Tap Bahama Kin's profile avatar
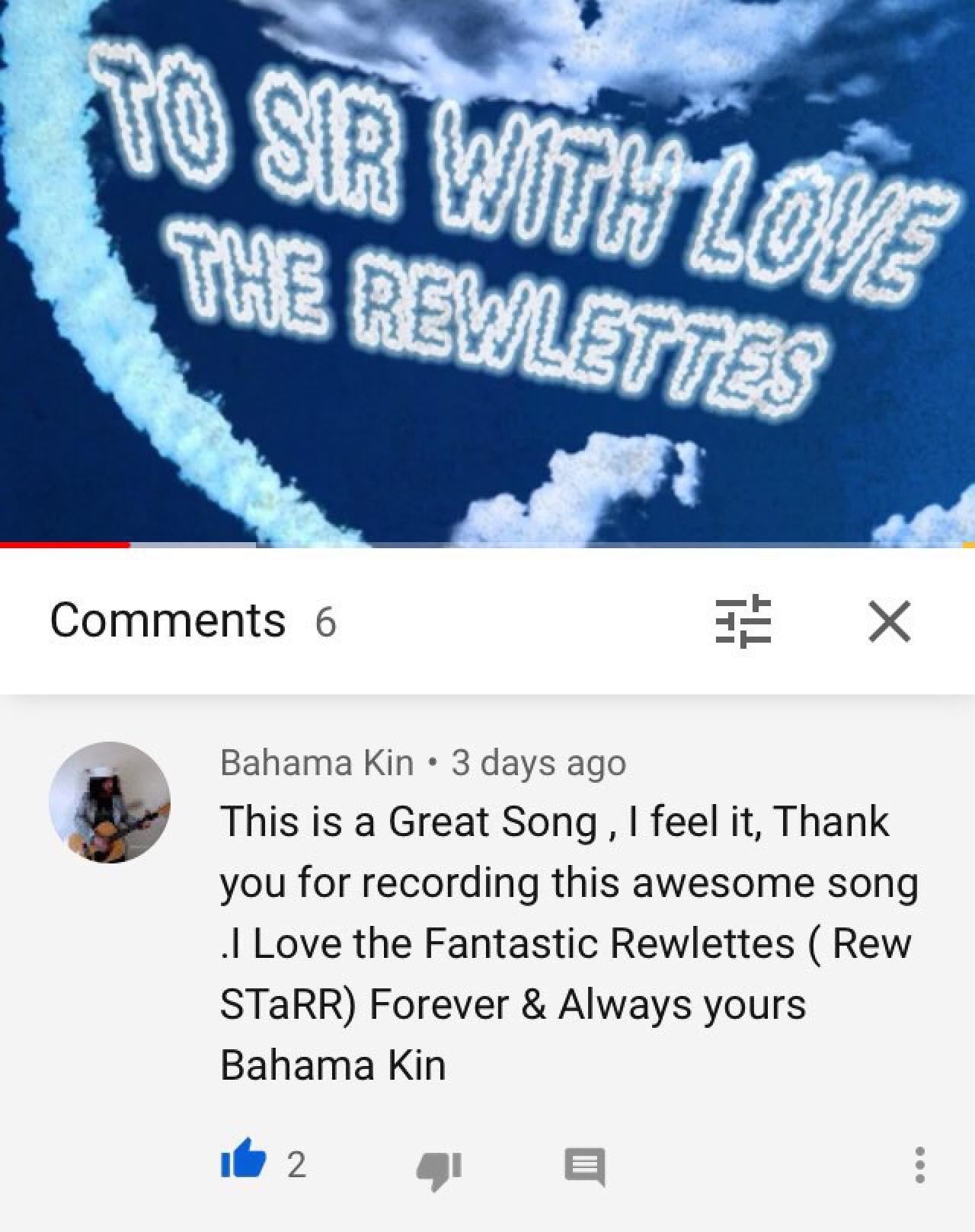The height and width of the screenshot is (1232, 975). click(x=110, y=802)
